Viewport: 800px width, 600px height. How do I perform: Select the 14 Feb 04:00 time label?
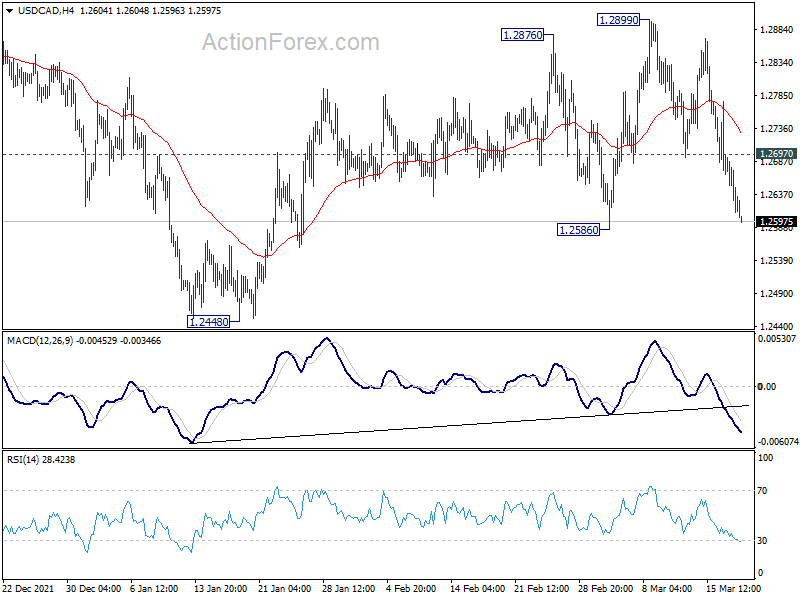pyautogui.click(x=478, y=589)
